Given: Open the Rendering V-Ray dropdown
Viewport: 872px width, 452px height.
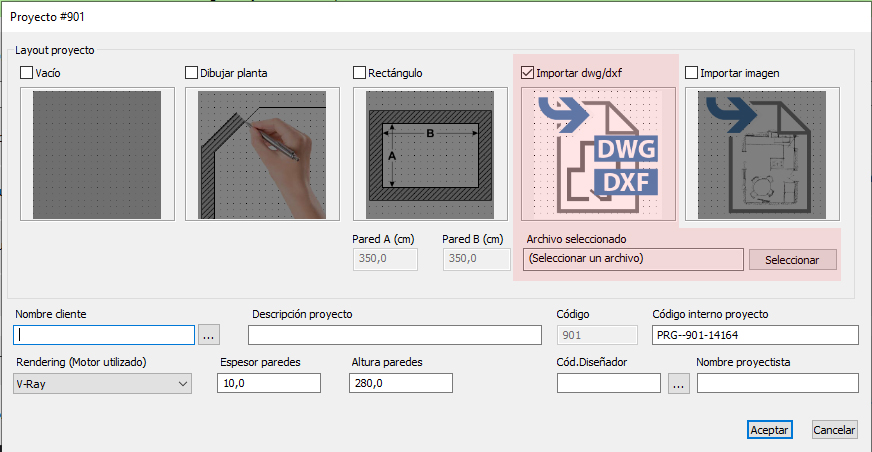Looking at the screenshot, I should (102, 384).
